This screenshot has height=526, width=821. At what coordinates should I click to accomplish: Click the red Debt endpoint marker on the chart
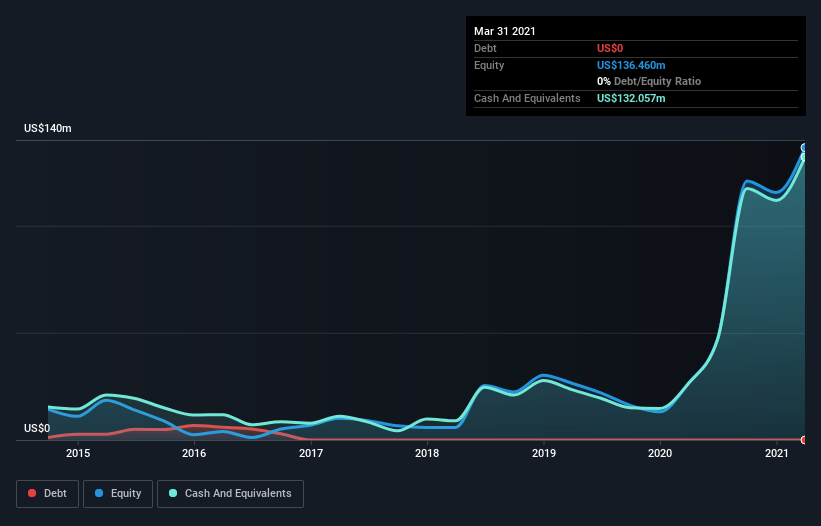(x=804, y=440)
